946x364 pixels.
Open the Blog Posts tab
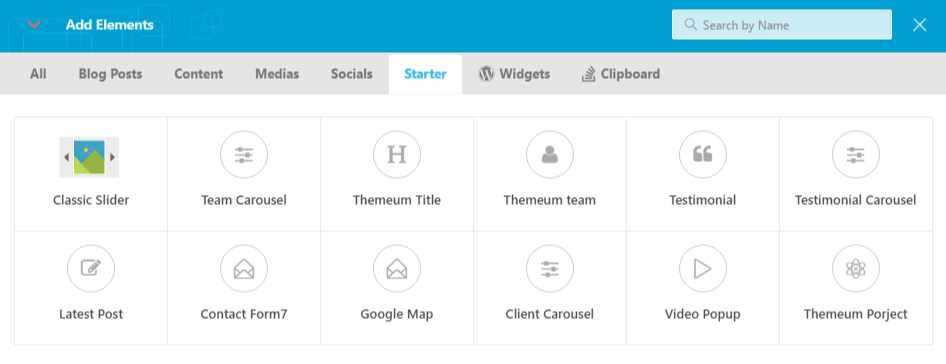pos(110,74)
